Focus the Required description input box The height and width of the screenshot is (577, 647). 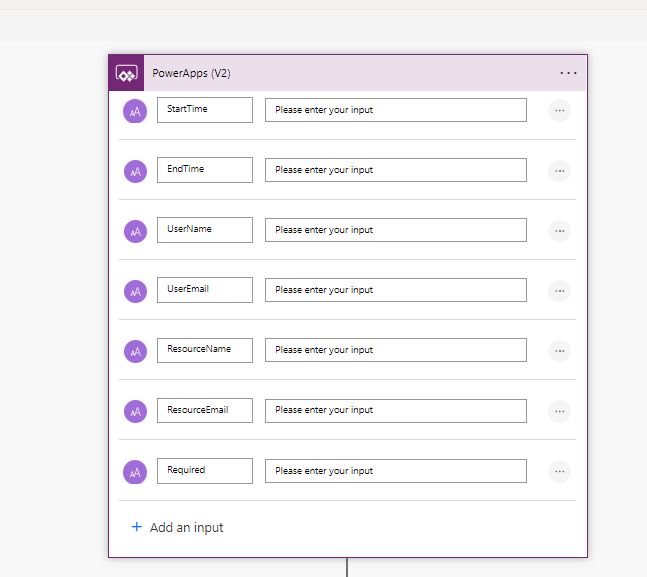point(396,471)
